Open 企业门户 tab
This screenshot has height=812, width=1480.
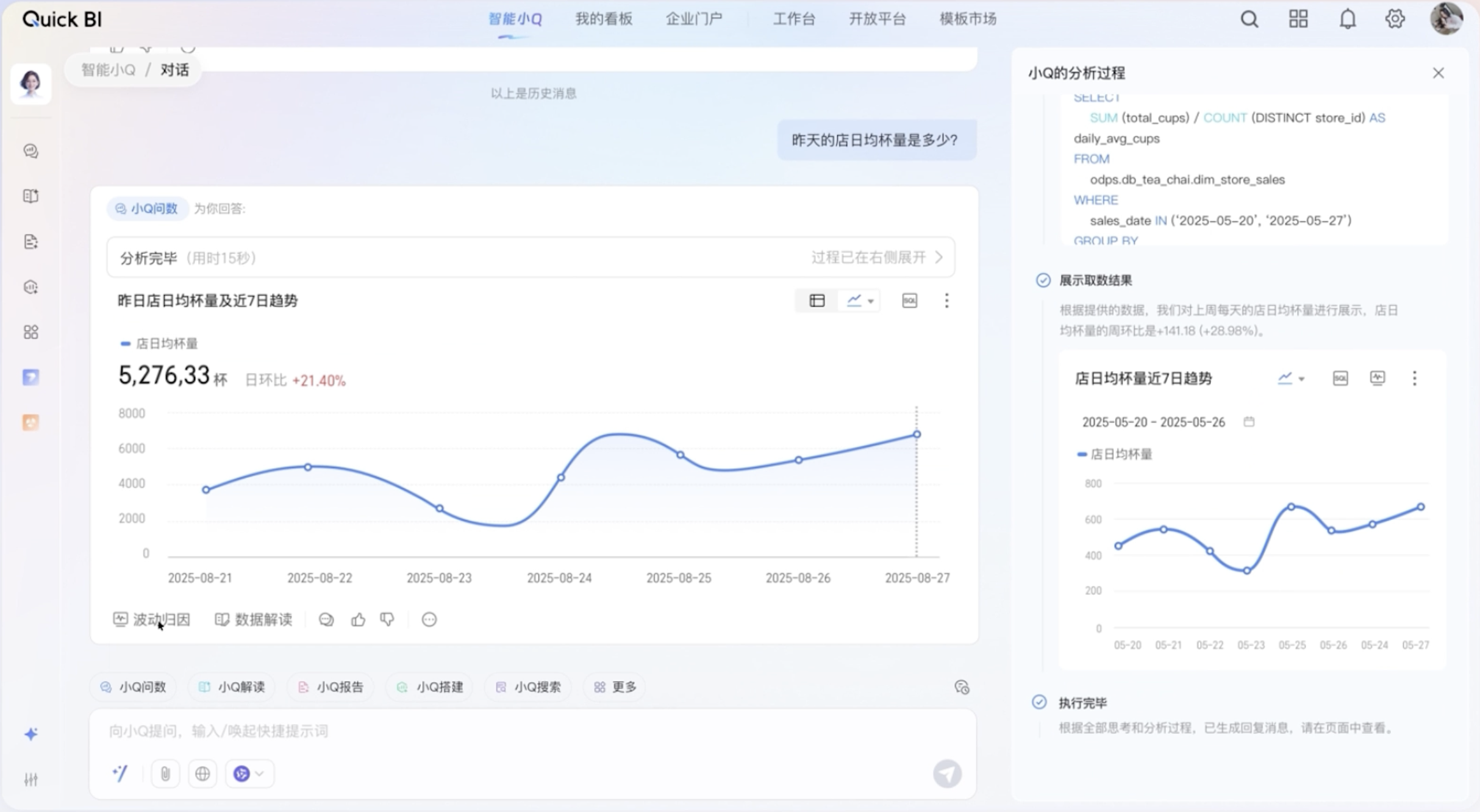693,19
